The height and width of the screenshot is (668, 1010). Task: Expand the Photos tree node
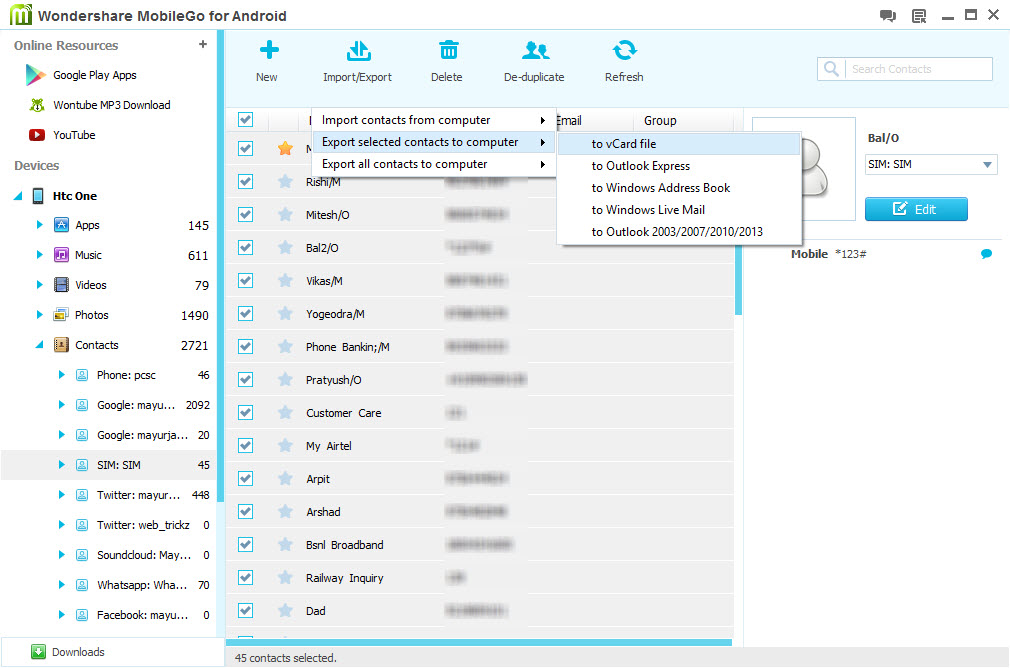tap(39, 315)
